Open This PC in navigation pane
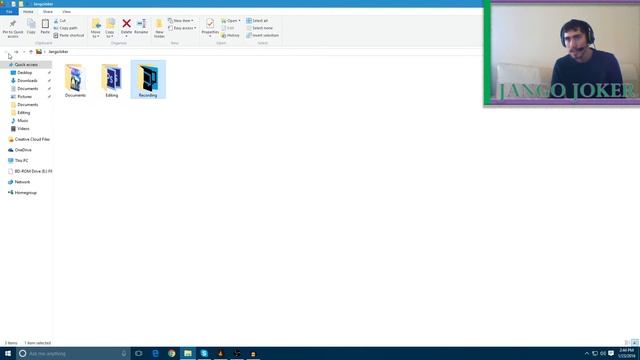This screenshot has height=360, width=640. pos(21,160)
